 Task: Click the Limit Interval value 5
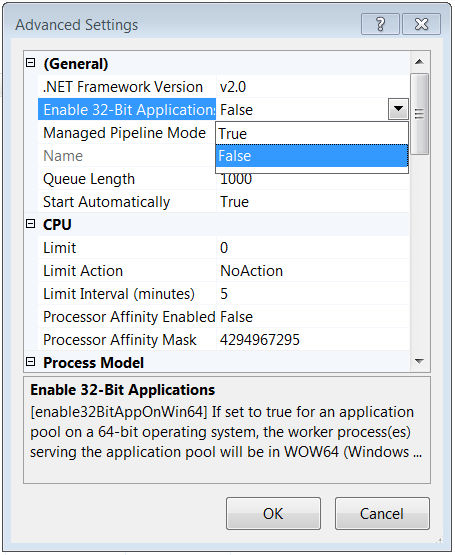tap(312, 294)
